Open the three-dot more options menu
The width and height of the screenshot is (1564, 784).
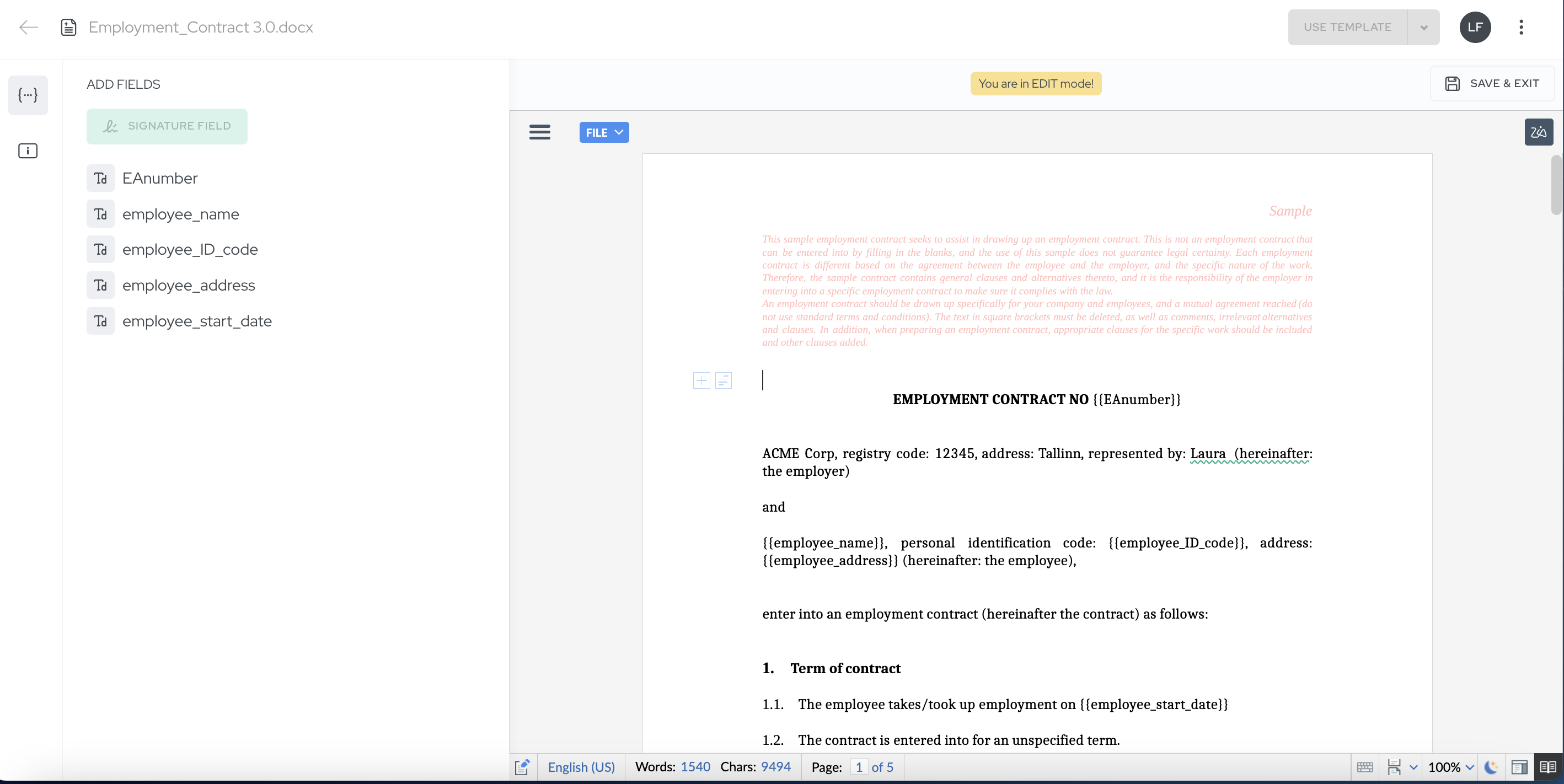[1521, 28]
